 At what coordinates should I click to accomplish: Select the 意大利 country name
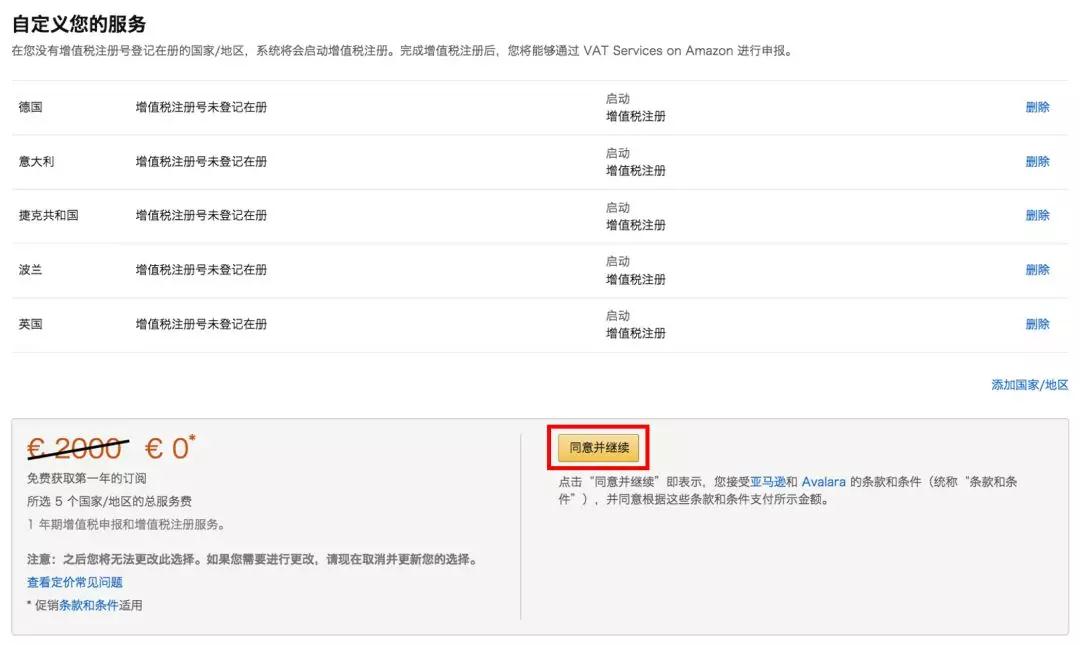pos(37,161)
